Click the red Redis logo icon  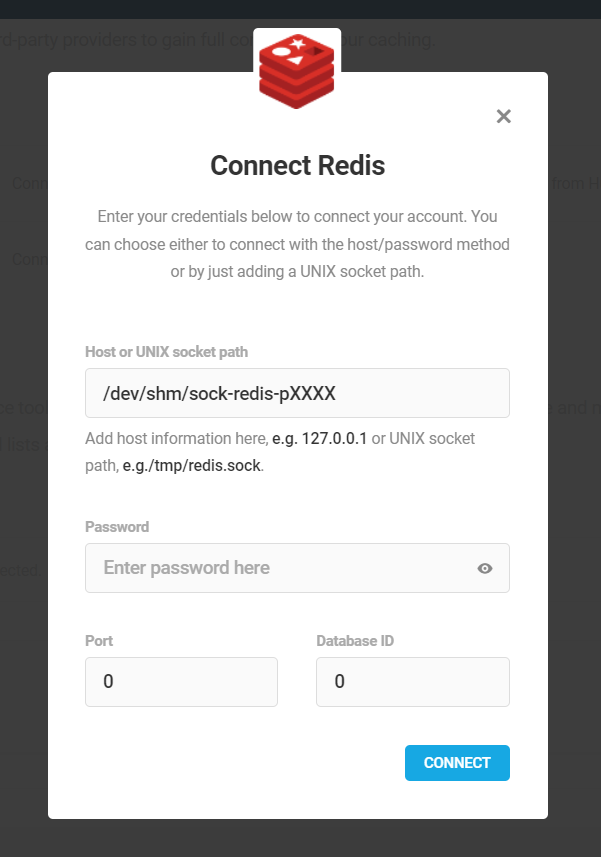tap(297, 71)
